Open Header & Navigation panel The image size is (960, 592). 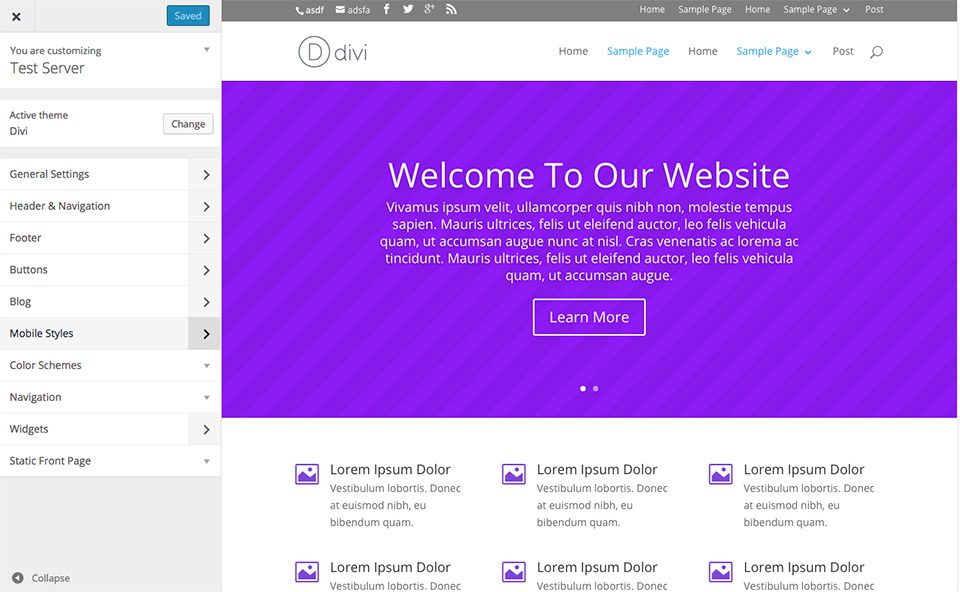coord(110,206)
